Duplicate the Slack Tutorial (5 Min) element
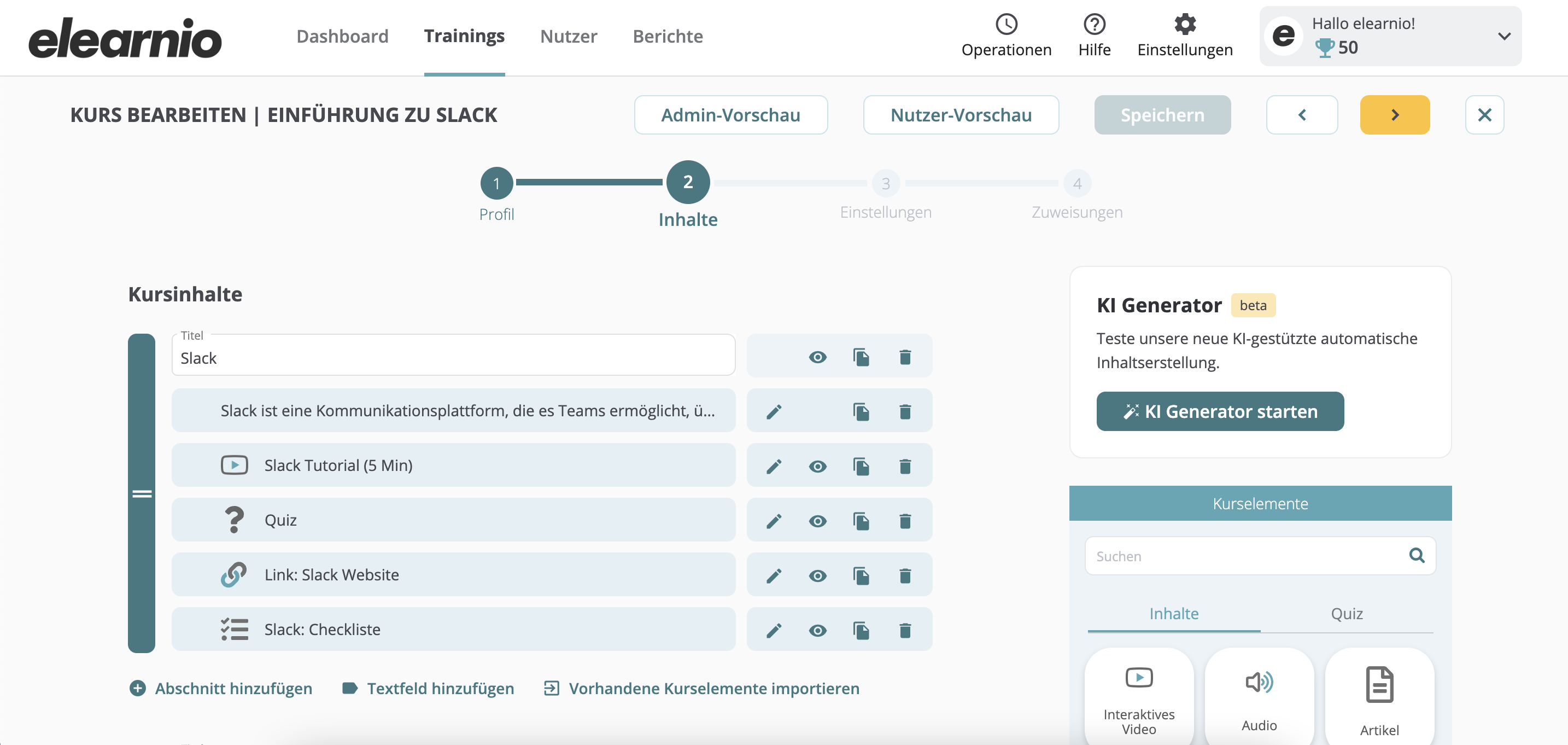Viewport: 1568px width, 745px height. 861,467
